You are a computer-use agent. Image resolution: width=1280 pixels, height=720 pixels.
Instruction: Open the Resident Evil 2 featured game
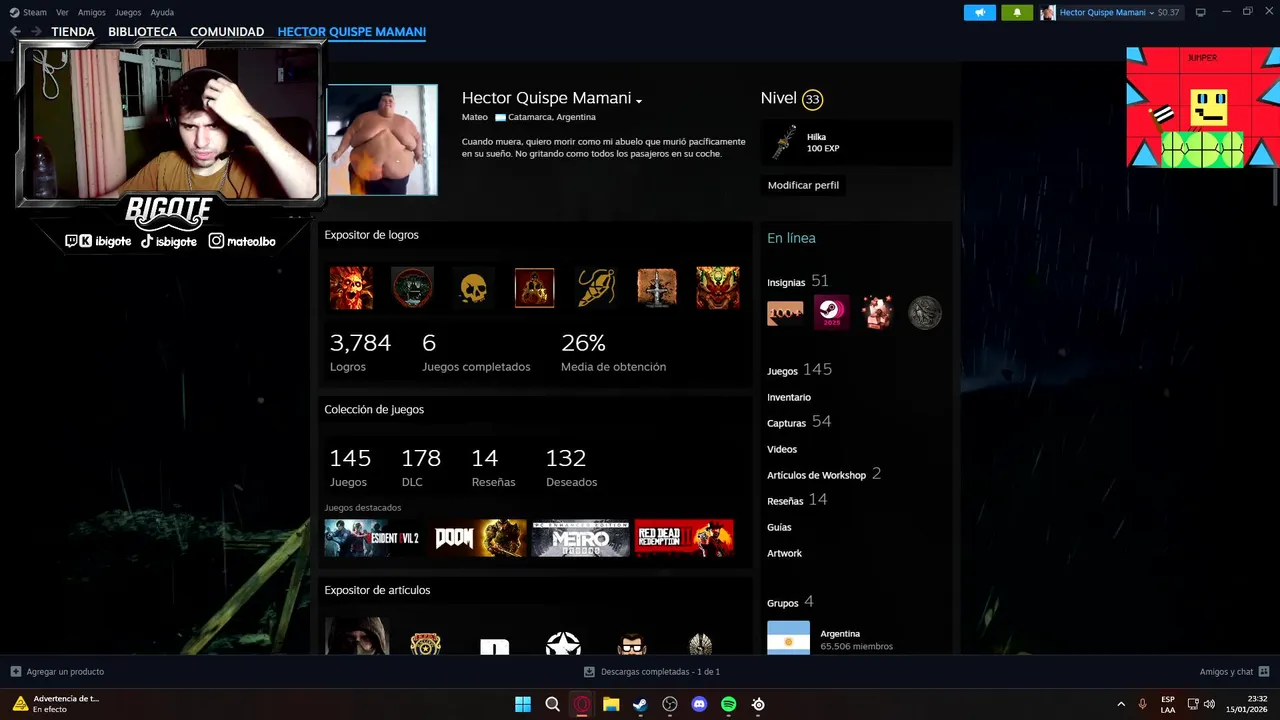pyautogui.click(x=372, y=538)
